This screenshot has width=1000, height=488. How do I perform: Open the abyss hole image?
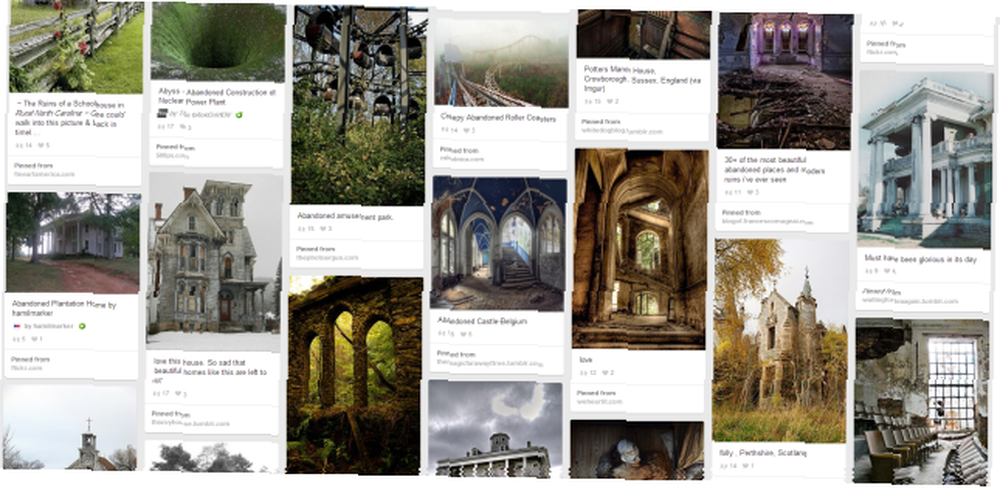218,42
